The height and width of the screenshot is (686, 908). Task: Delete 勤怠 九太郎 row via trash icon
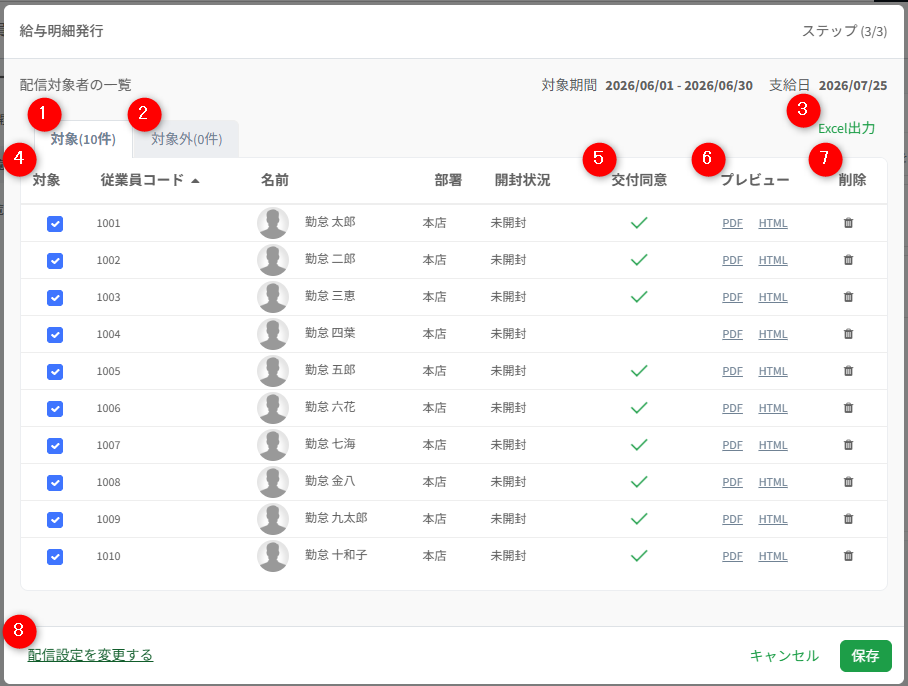click(x=848, y=519)
